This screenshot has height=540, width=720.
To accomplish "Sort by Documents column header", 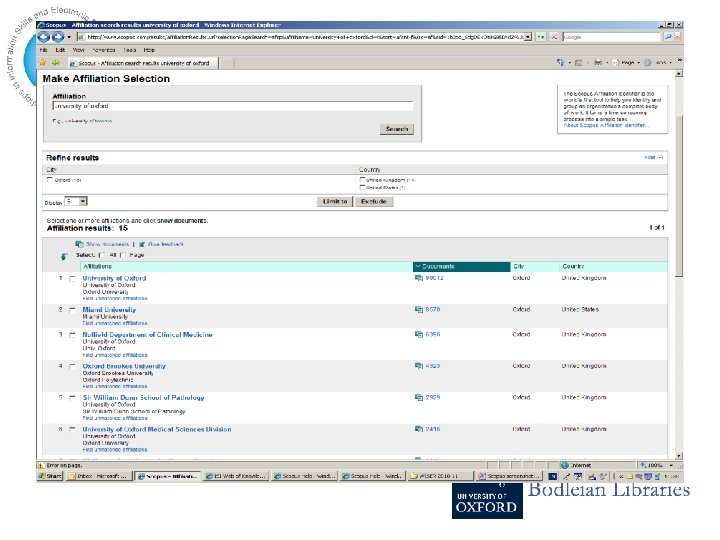I will (461, 266).
